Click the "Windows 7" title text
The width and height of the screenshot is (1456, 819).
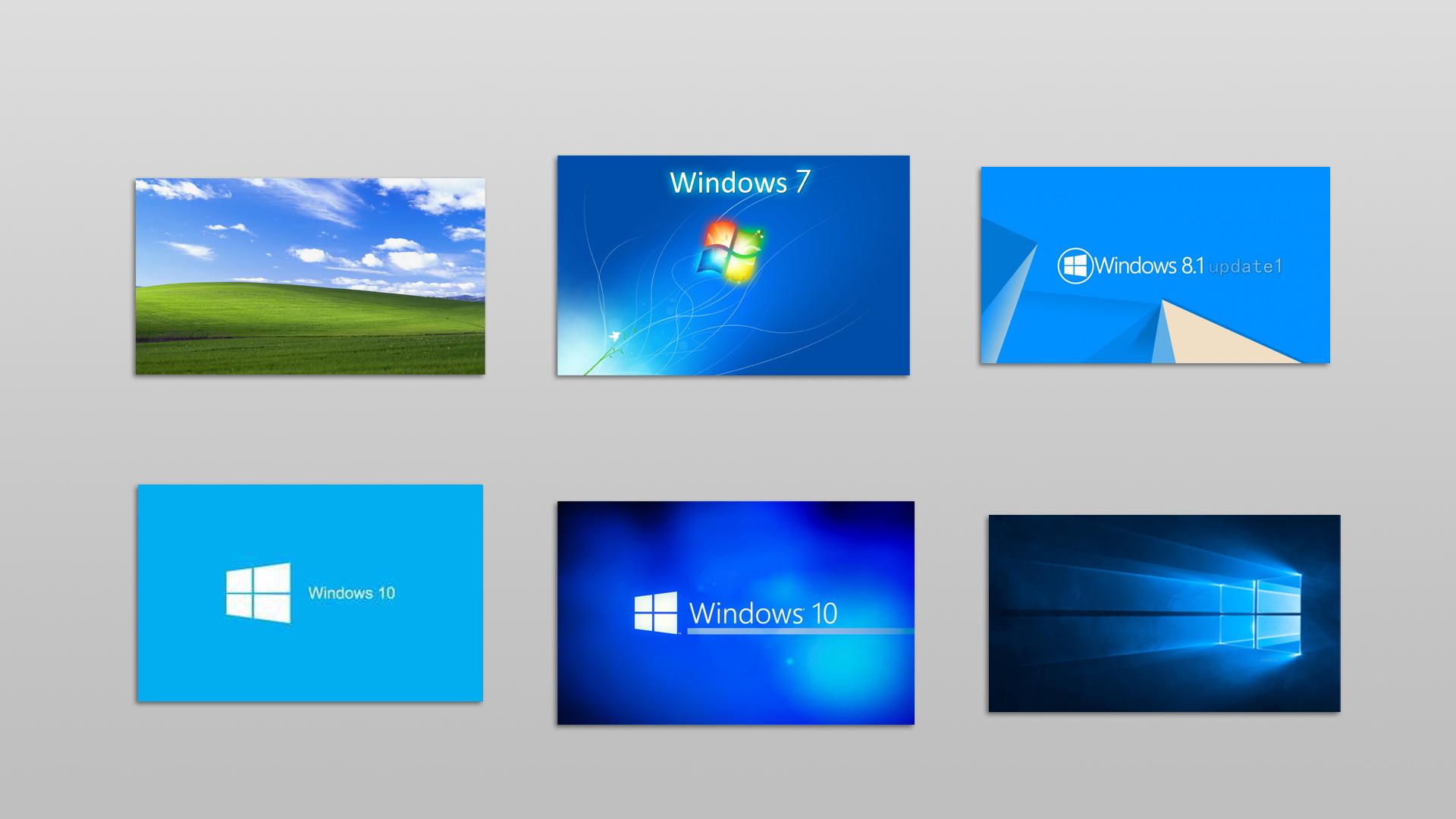739,183
